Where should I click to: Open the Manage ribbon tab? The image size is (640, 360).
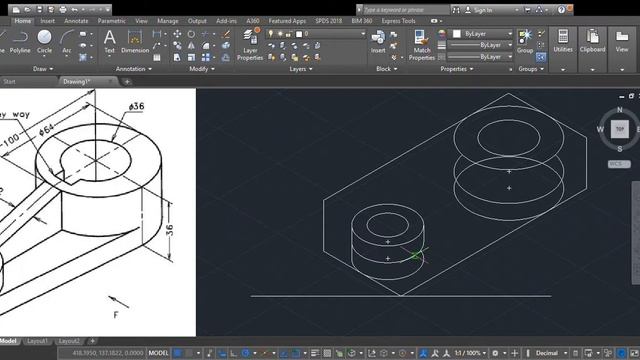point(167,21)
